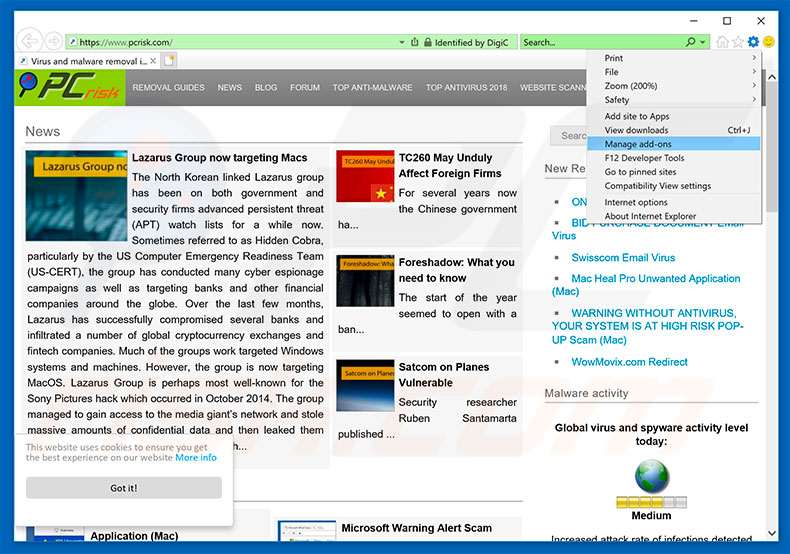Viewport: 790px width, 554px height.
Task: Click in the address bar URL field
Action: 230,42
